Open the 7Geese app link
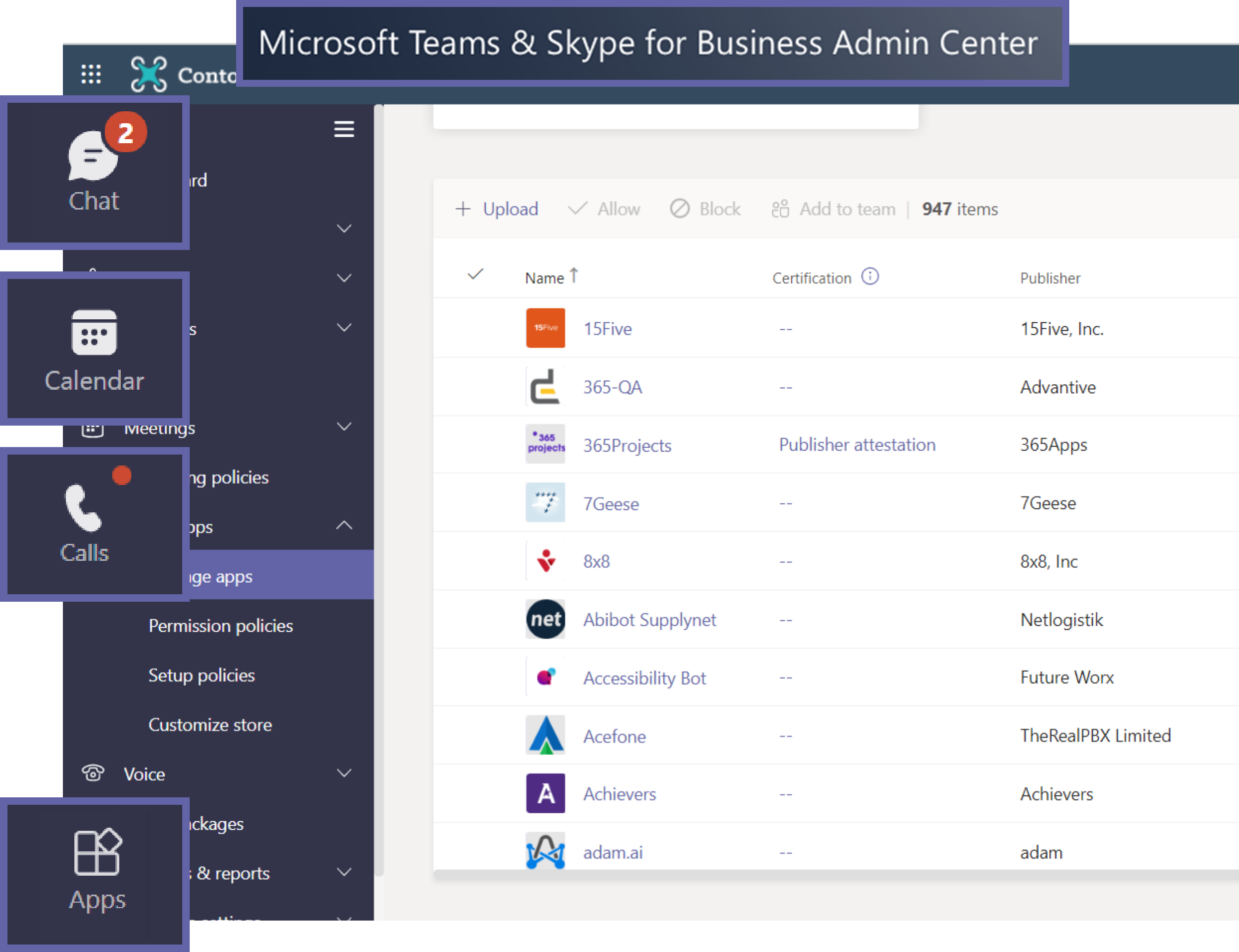 (611, 504)
